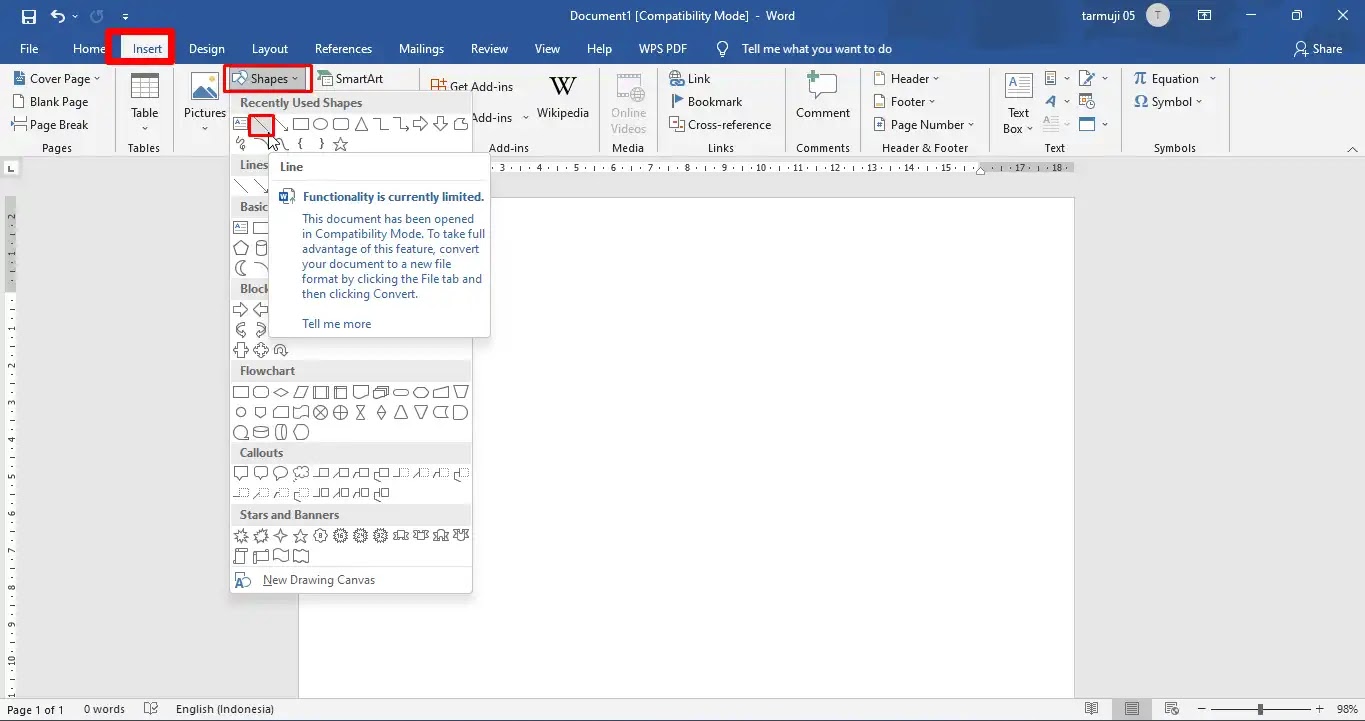
Task: Collapse the ribbon with the chevron
Action: (1353, 148)
